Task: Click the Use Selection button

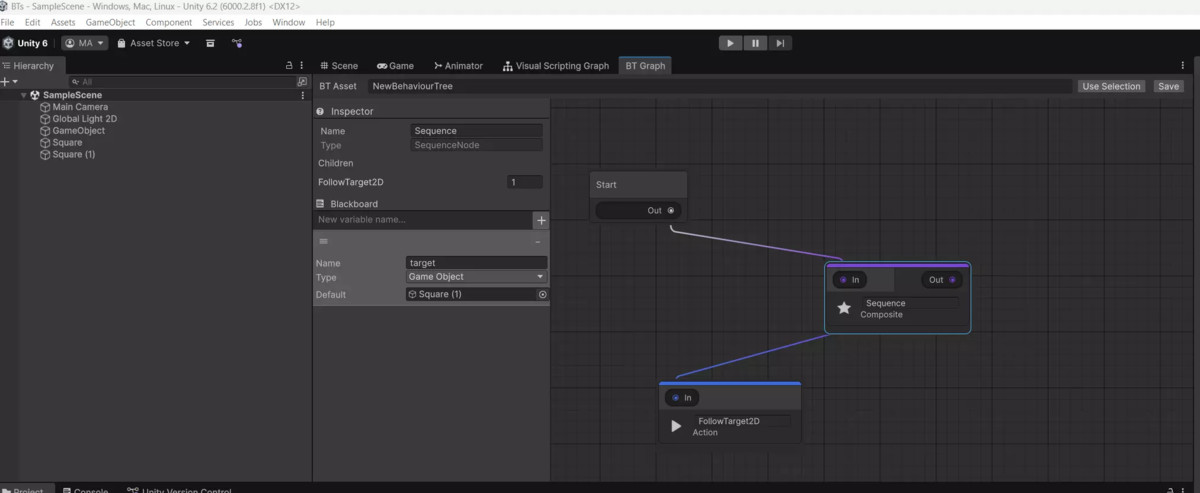Action: (1111, 86)
